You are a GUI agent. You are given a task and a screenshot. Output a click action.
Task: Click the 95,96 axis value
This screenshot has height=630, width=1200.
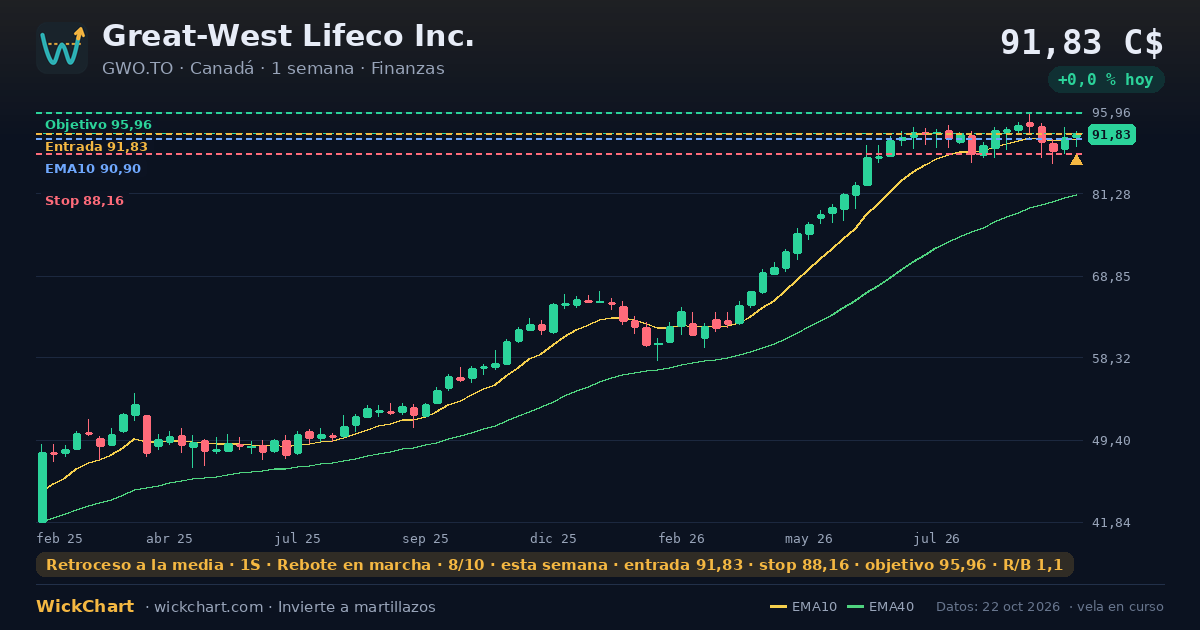point(1111,113)
